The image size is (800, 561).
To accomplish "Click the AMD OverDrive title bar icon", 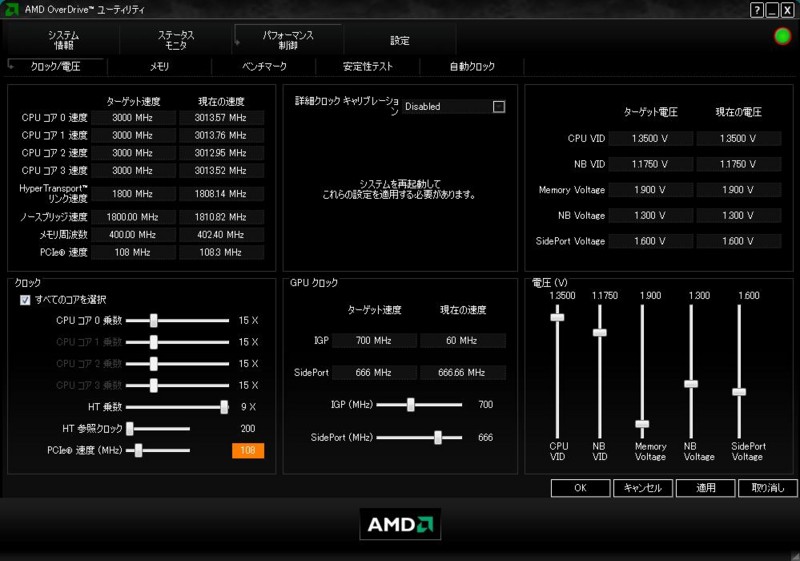I will (11, 9).
